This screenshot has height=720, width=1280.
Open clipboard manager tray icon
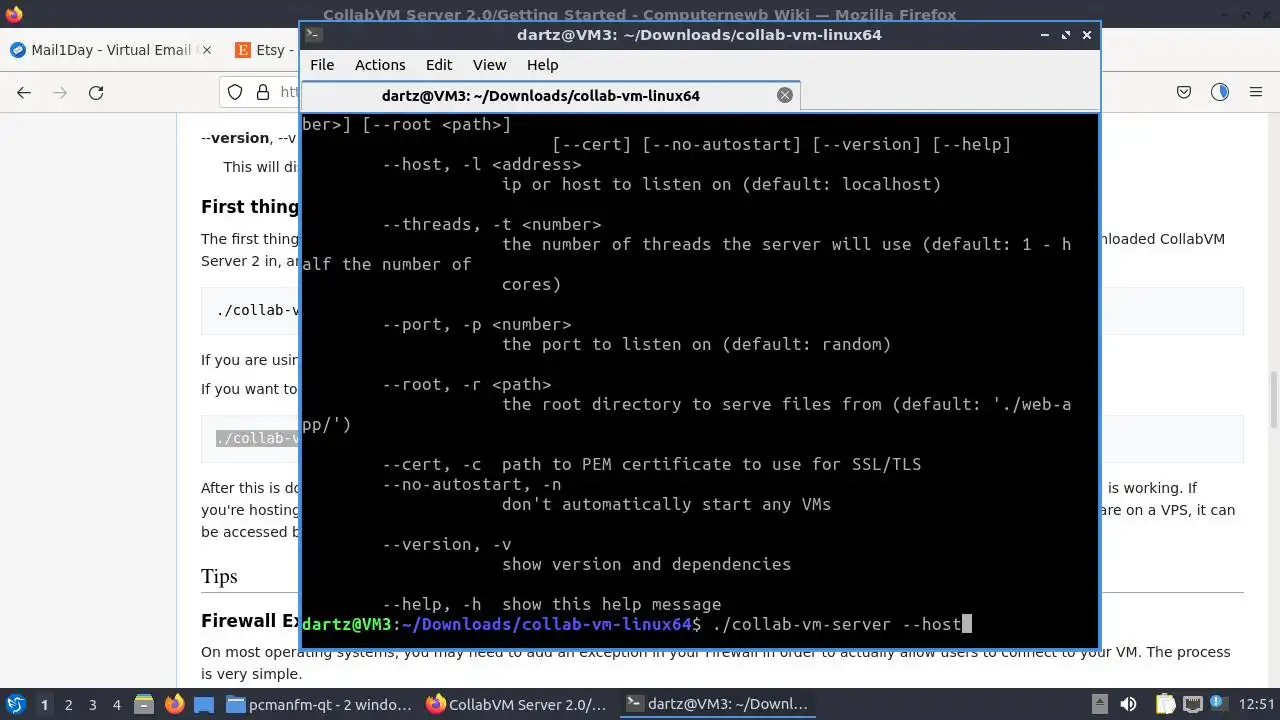1164,704
